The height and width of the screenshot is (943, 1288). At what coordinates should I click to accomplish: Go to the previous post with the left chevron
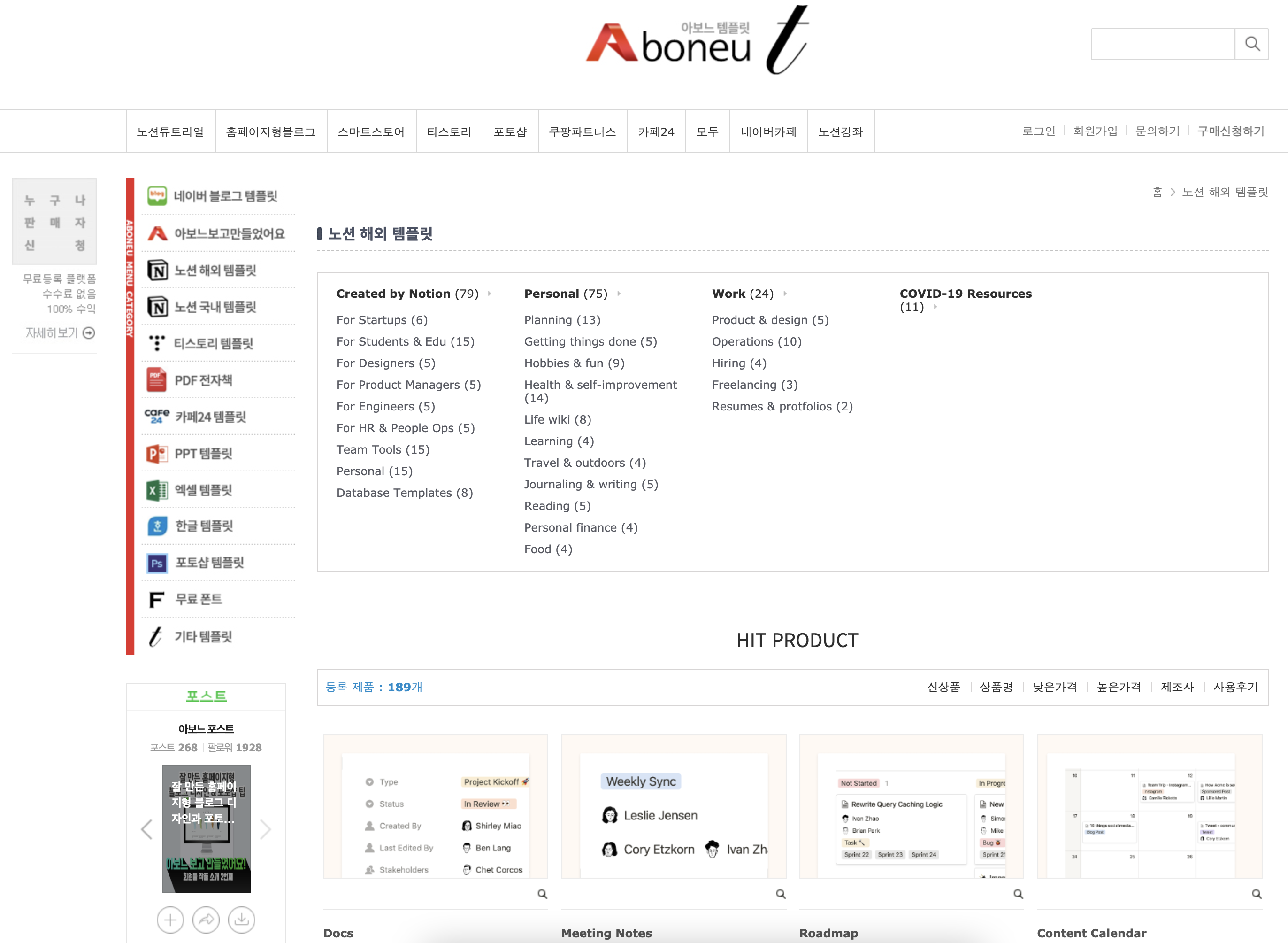[146, 829]
